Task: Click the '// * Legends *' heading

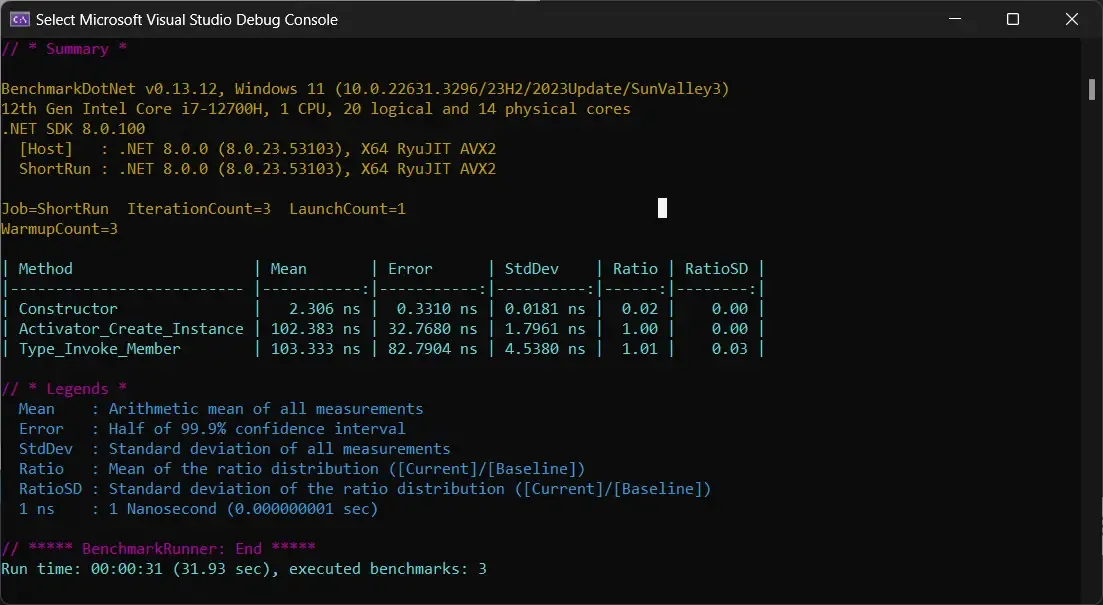Action: (x=64, y=389)
